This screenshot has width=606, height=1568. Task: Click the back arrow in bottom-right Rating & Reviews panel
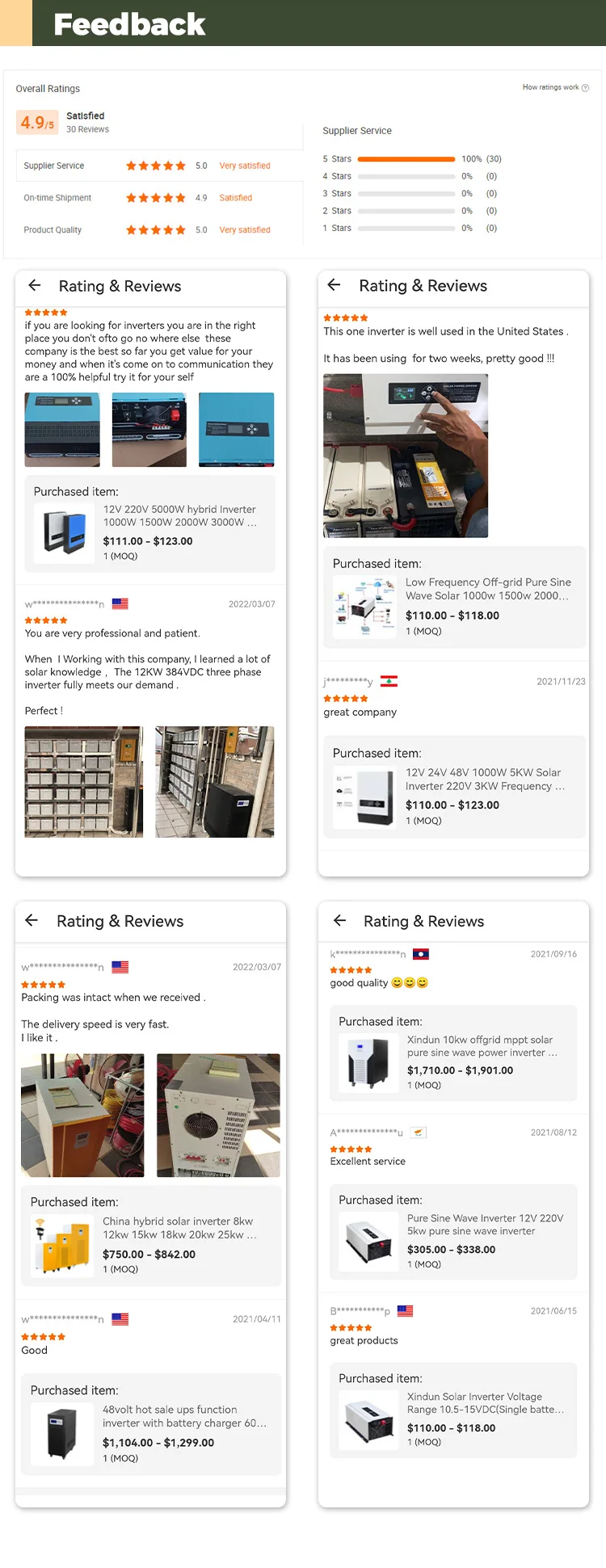(339, 920)
